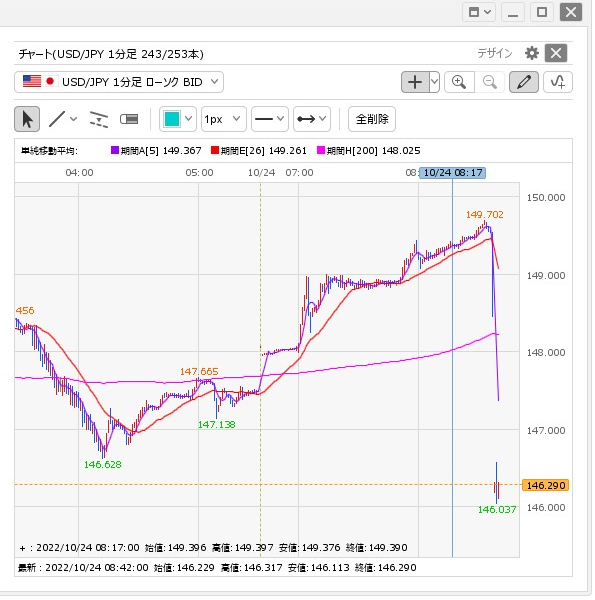Viewport: 595px width, 600px height.
Task: Click the デザイン label
Action: (x=495, y=53)
